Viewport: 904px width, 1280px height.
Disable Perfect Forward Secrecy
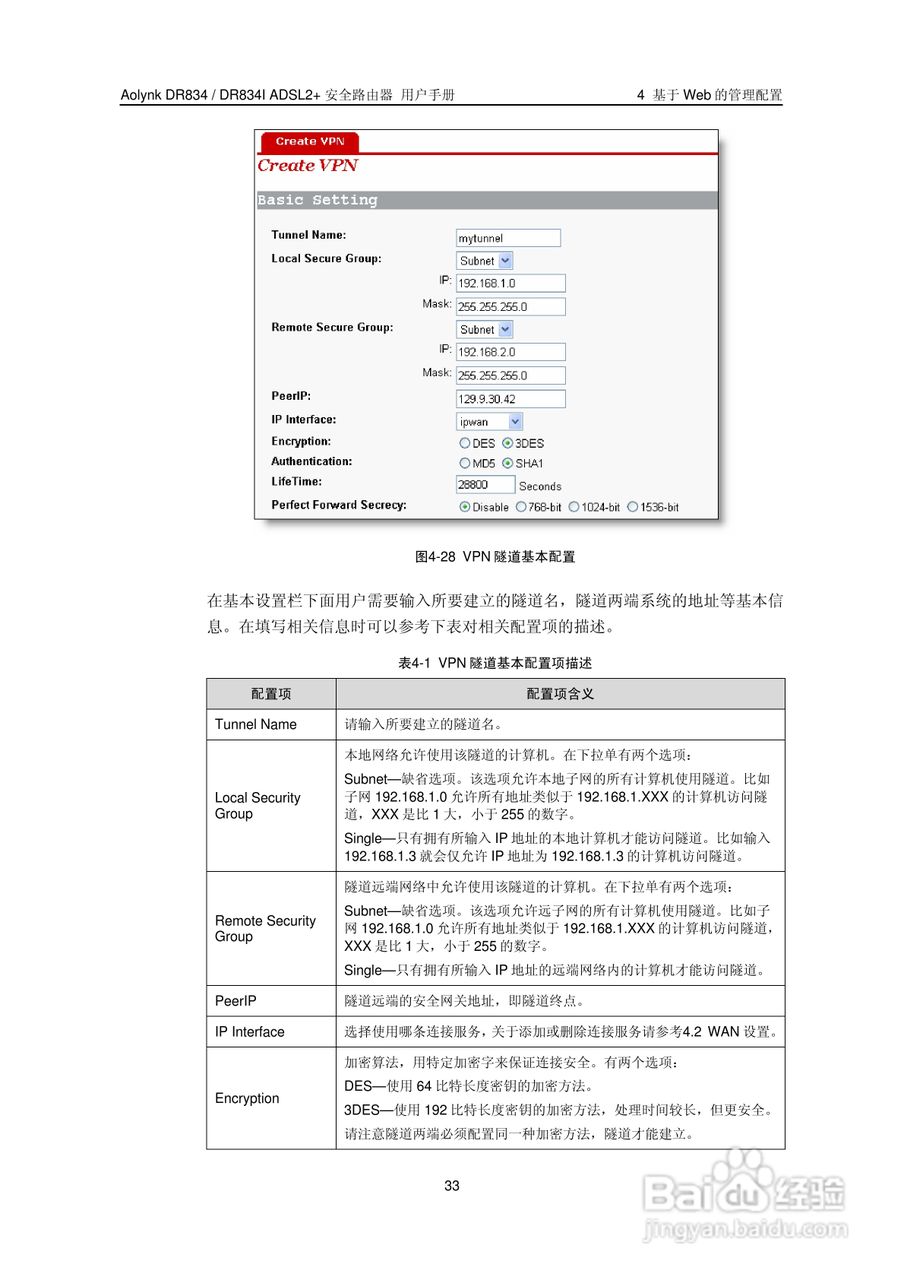(463, 505)
